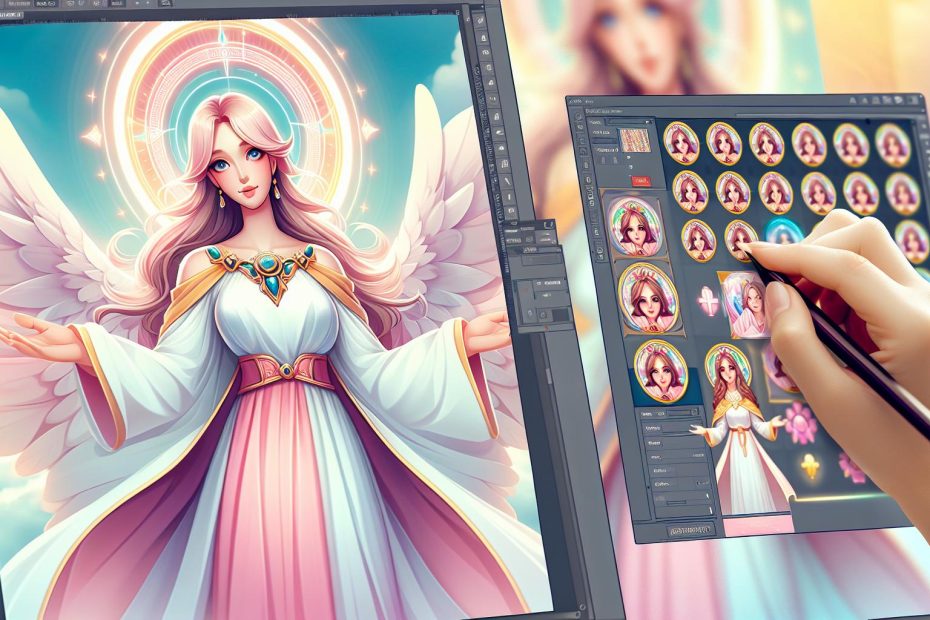Screen dimensions: 930x620
Task: Click the glowing blue avatar badge
Action: (783, 231)
